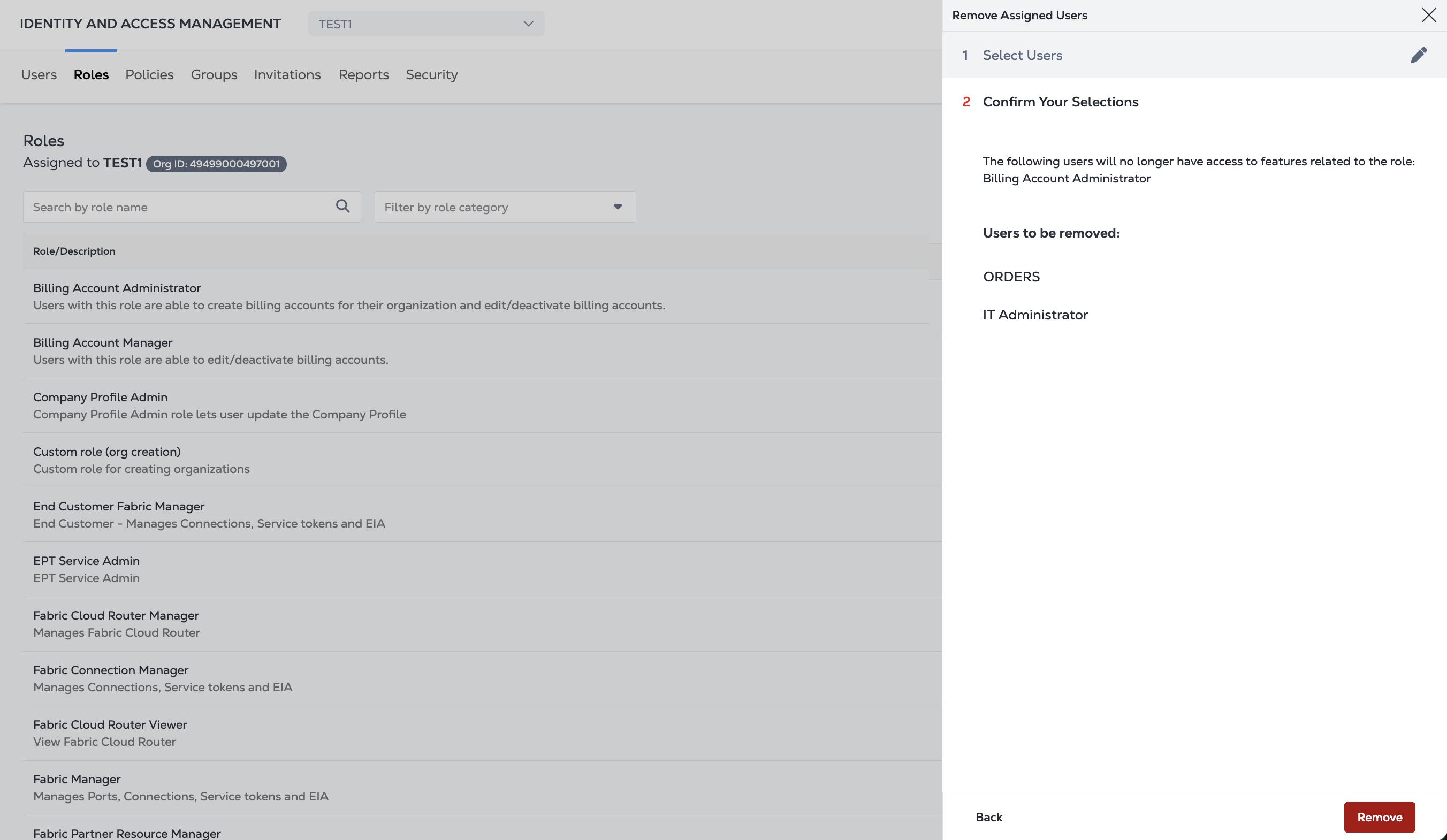Click the search magnifier icon
This screenshot has height=840, width=1447.
[x=343, y=207]
